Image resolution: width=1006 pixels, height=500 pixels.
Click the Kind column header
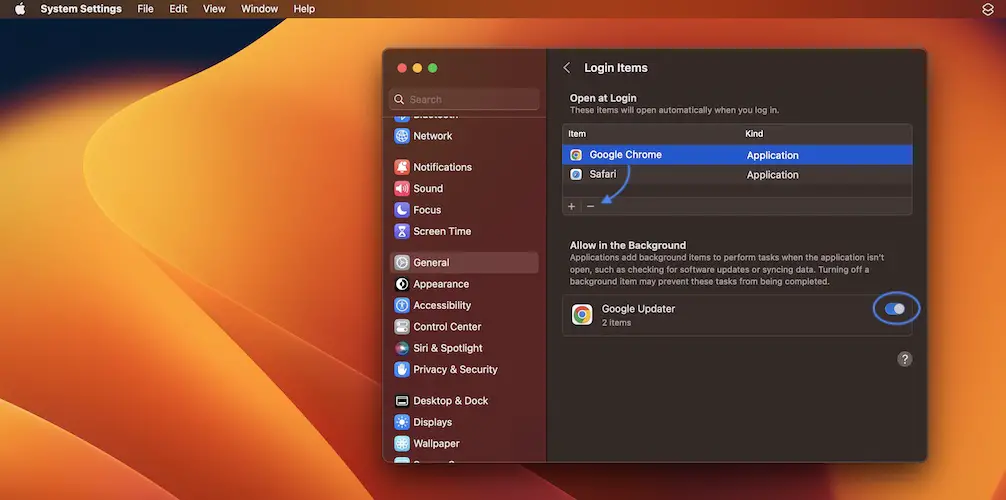point(754,134)
